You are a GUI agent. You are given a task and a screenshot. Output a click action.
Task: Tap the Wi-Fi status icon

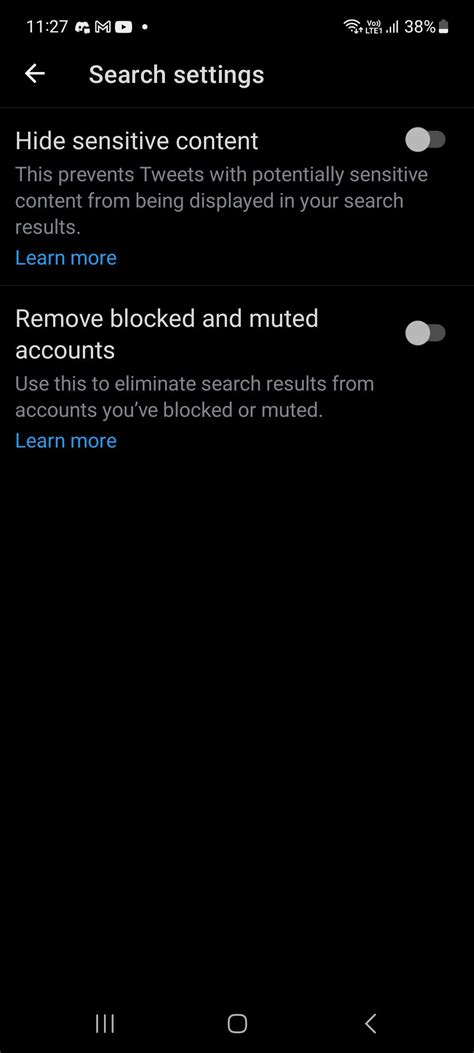(x=352, y=27)
